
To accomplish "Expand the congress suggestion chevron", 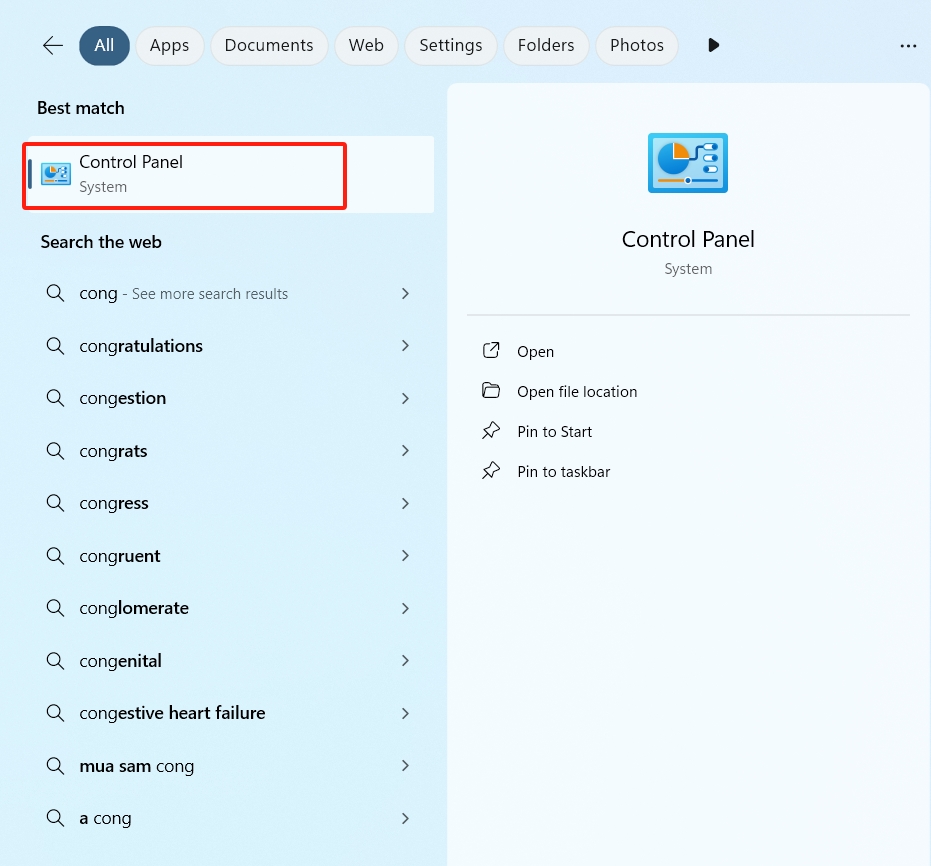I will point(405,503).
